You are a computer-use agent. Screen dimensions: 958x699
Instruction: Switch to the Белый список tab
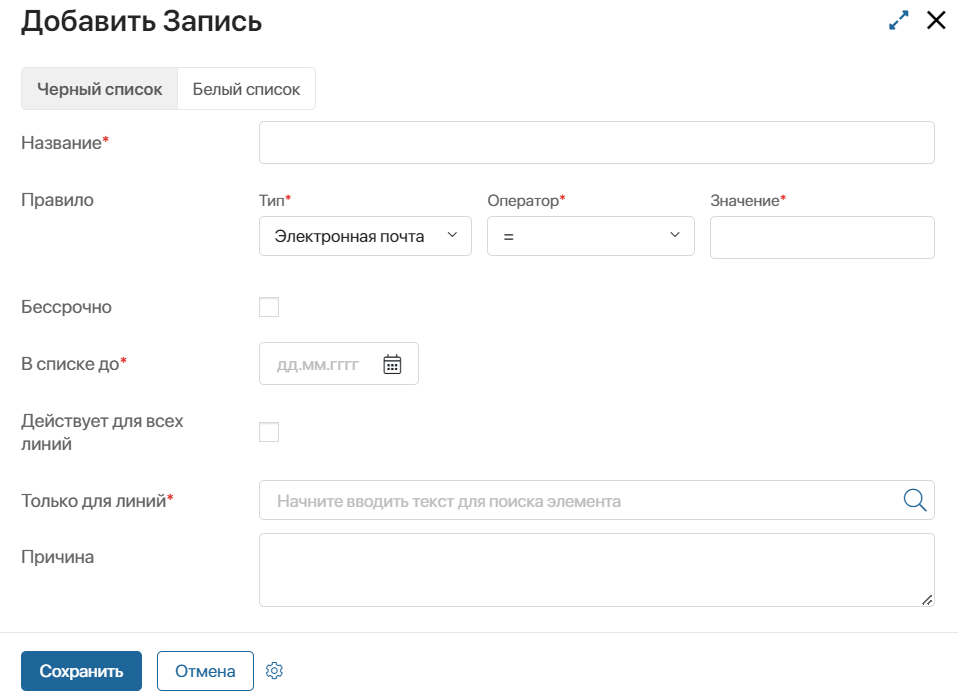coord(246,89)
